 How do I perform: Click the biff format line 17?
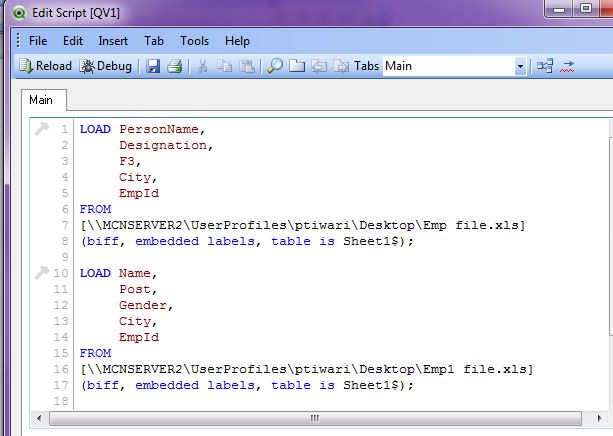coord(247,385)
